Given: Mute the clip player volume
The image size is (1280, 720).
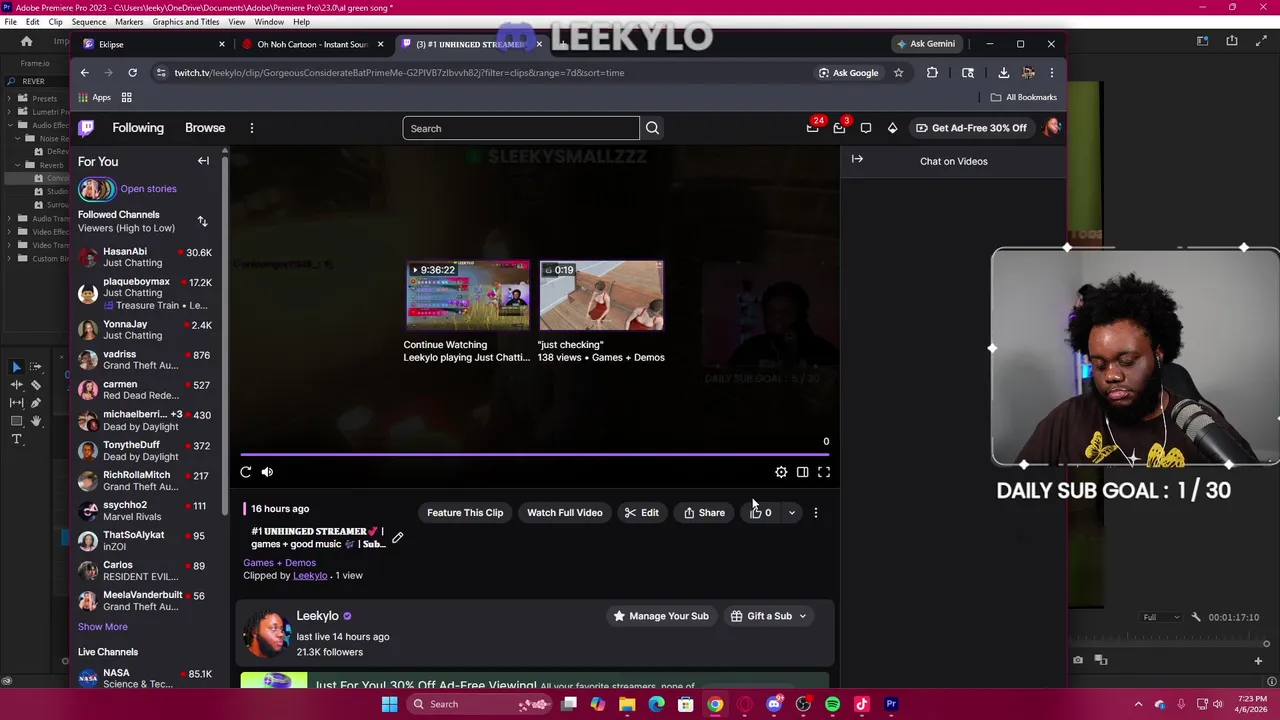Looking at the screenshot, I should [267, 472].
